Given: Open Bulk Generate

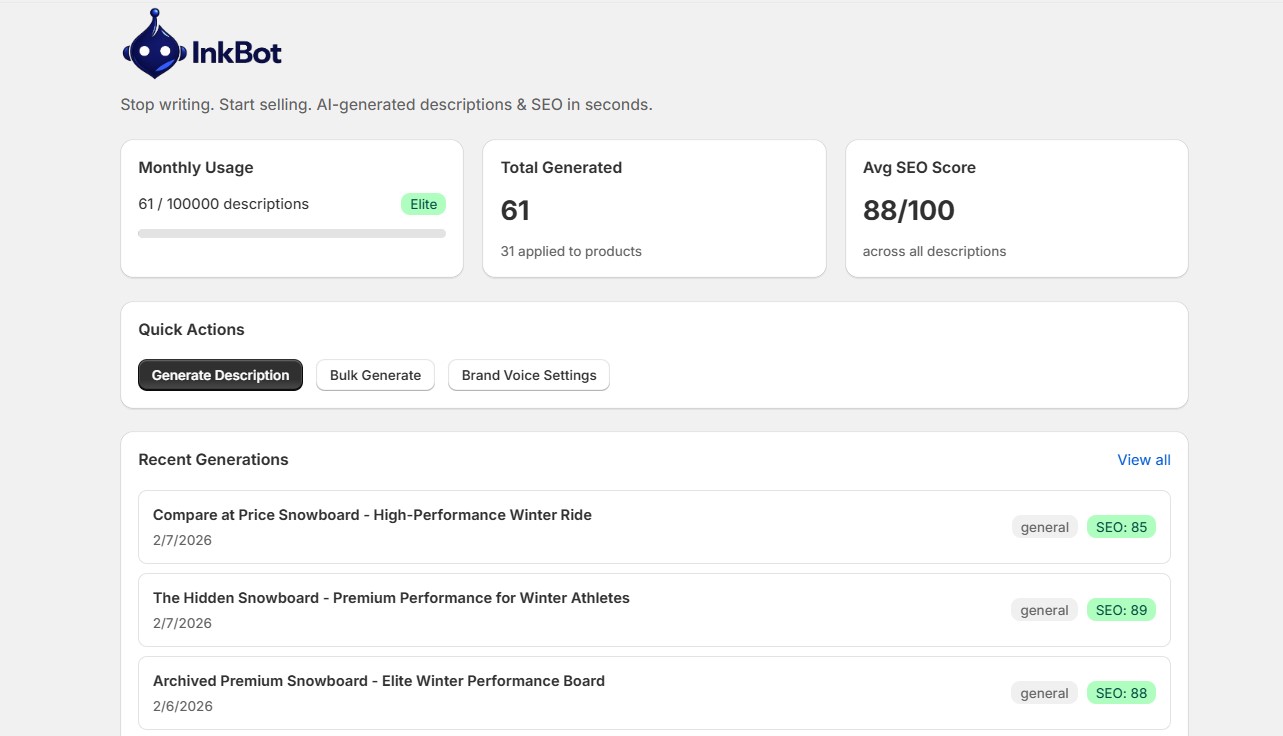Looking at the screenshot, I should [375, 375].
